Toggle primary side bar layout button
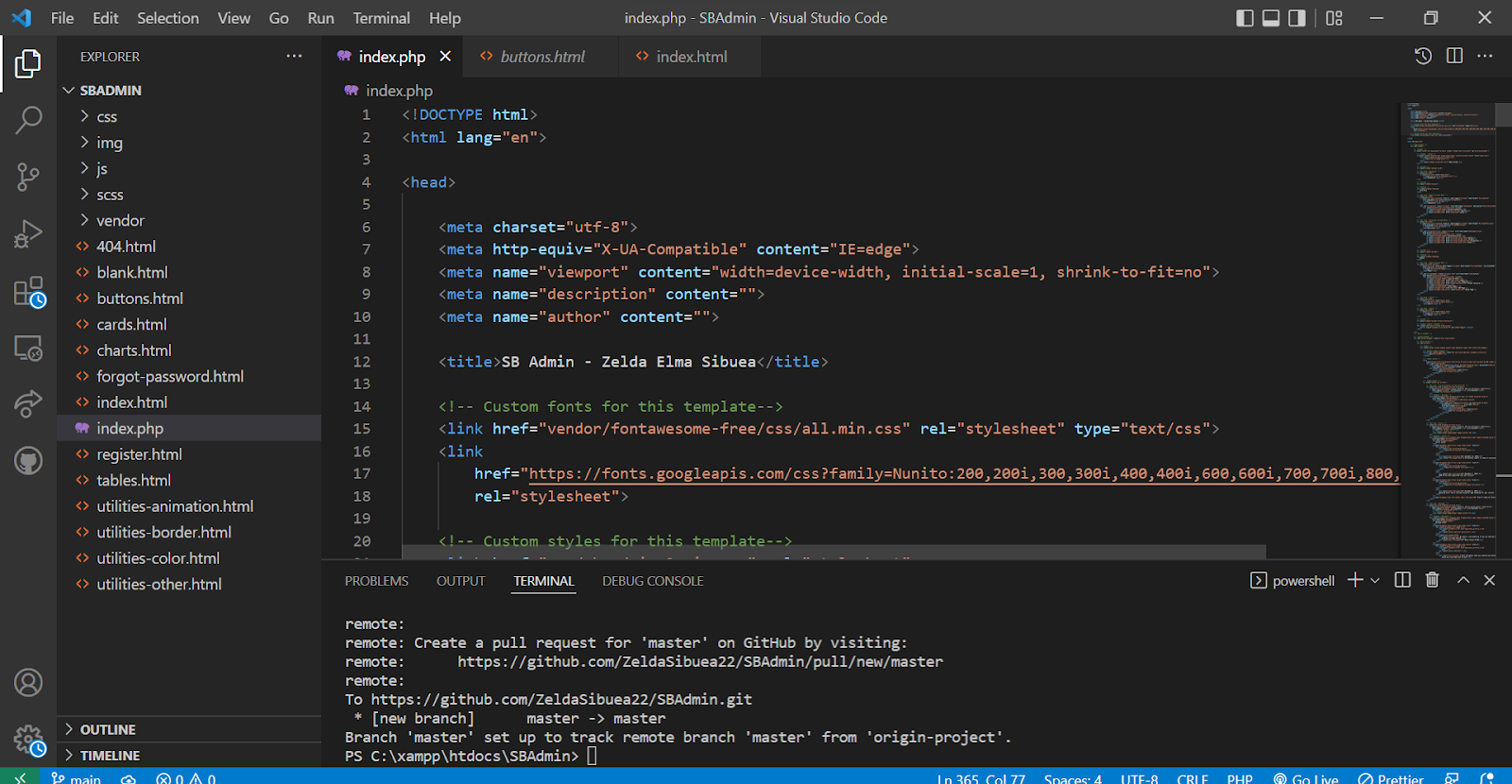The image size is (1512, 784). click(x=1245, y=18)
